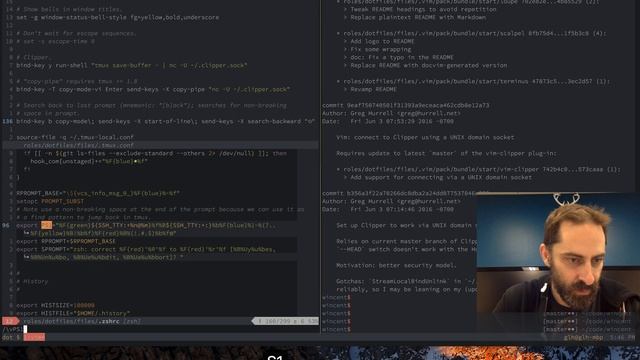The height and width of the screenshot is (360, 640).
Task: Click the 'RPROMPT_BASE=' assignment line
Action: (98, 193)
